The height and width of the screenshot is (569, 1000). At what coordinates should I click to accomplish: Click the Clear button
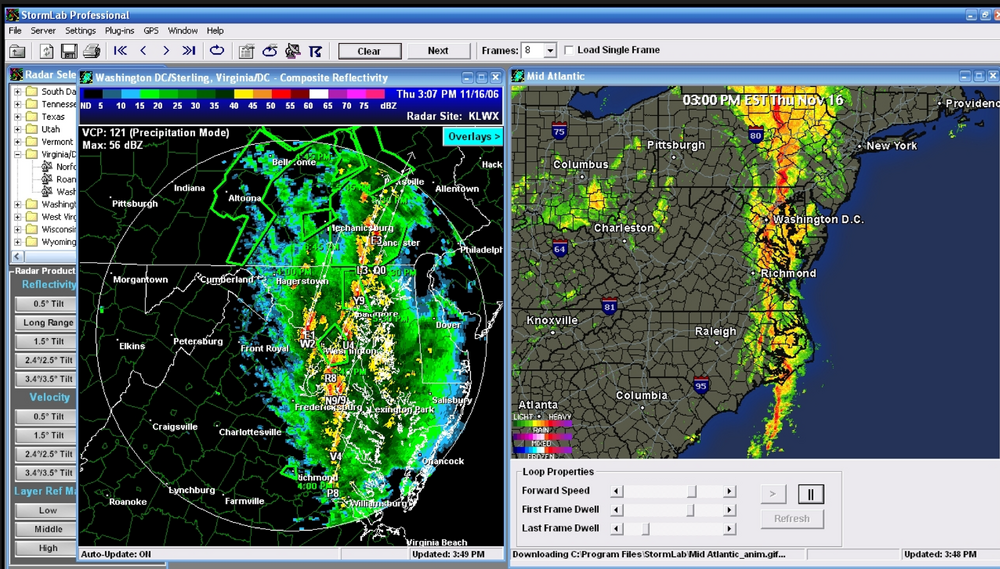(x=369, y=51)
